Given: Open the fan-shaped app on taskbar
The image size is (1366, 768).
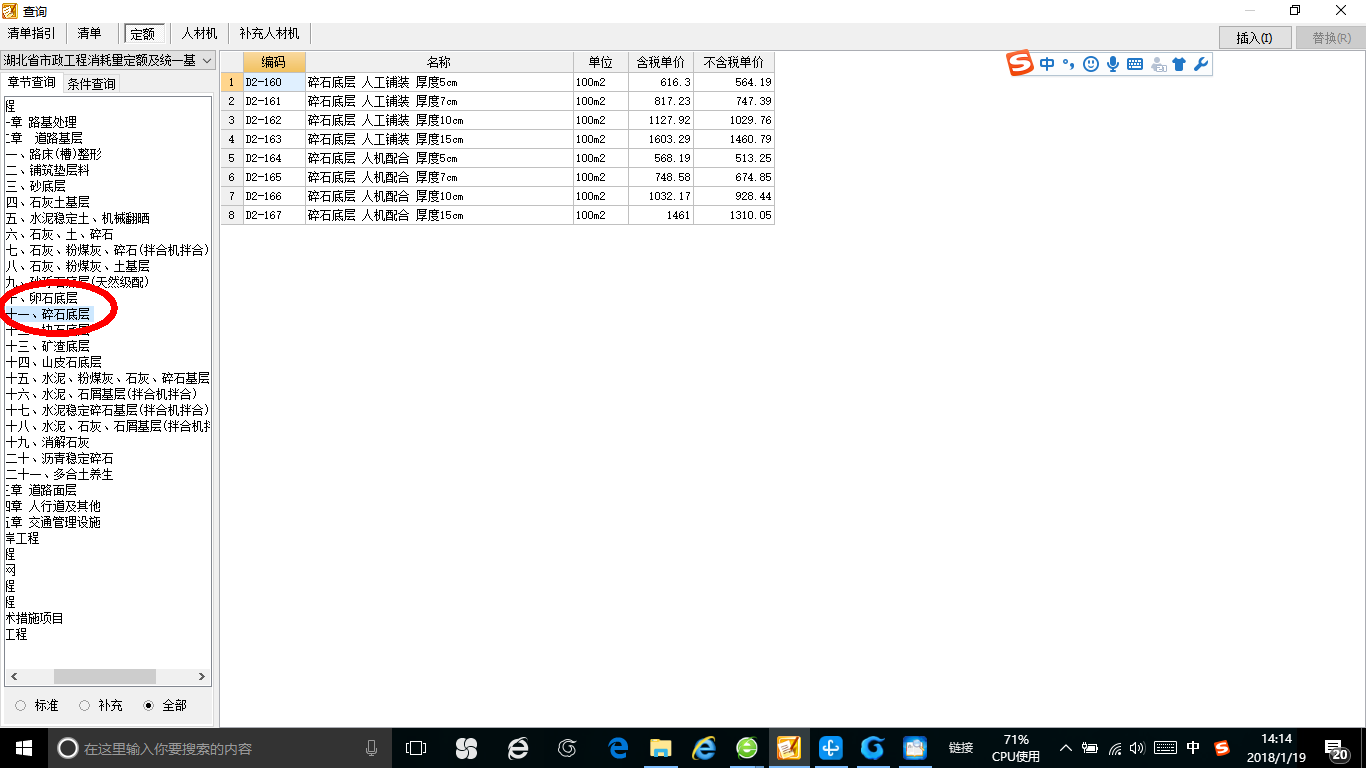Looking at the screenshot, I should pos(466,748).
